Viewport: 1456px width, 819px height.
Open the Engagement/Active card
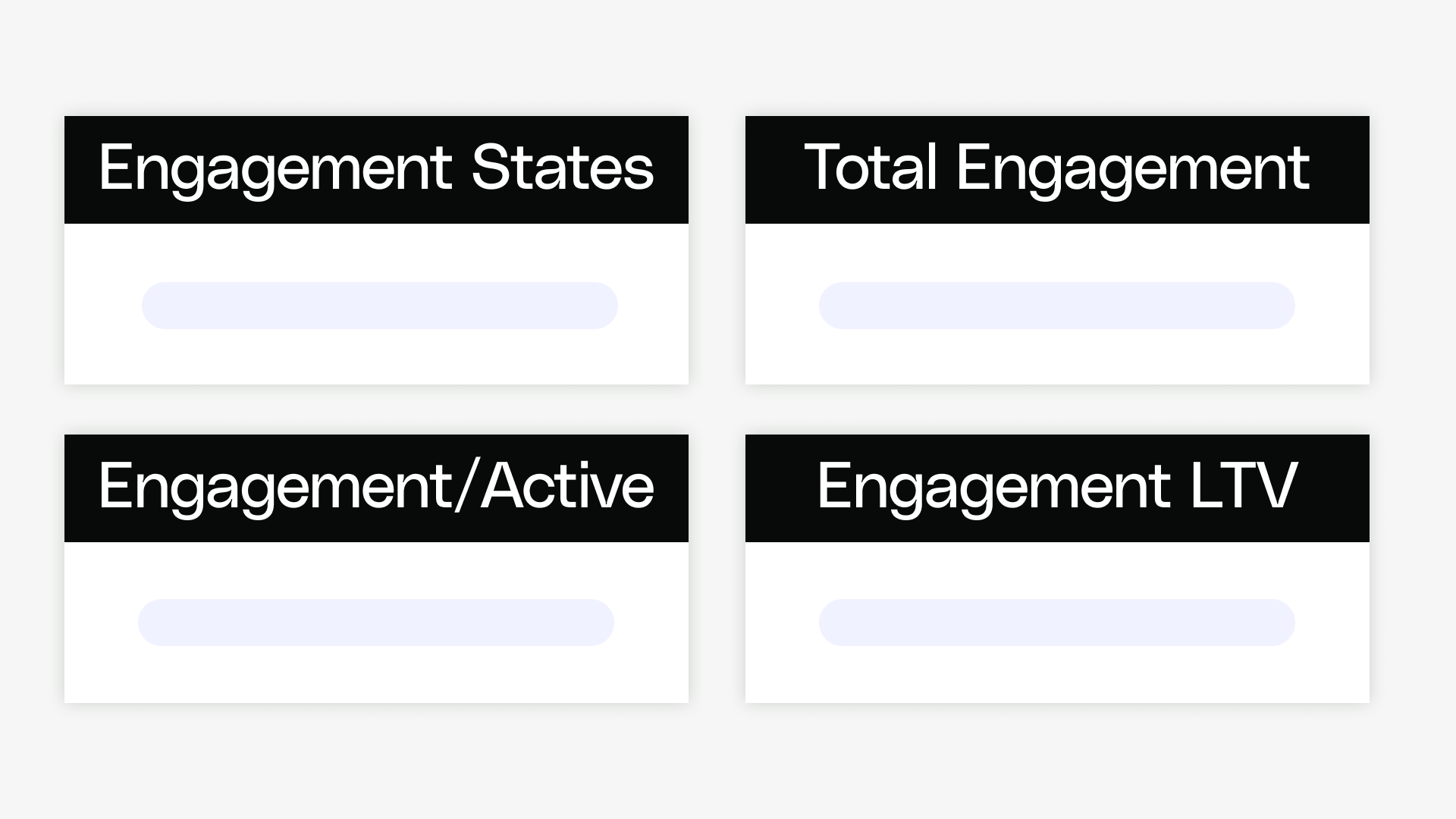[377, 569]
